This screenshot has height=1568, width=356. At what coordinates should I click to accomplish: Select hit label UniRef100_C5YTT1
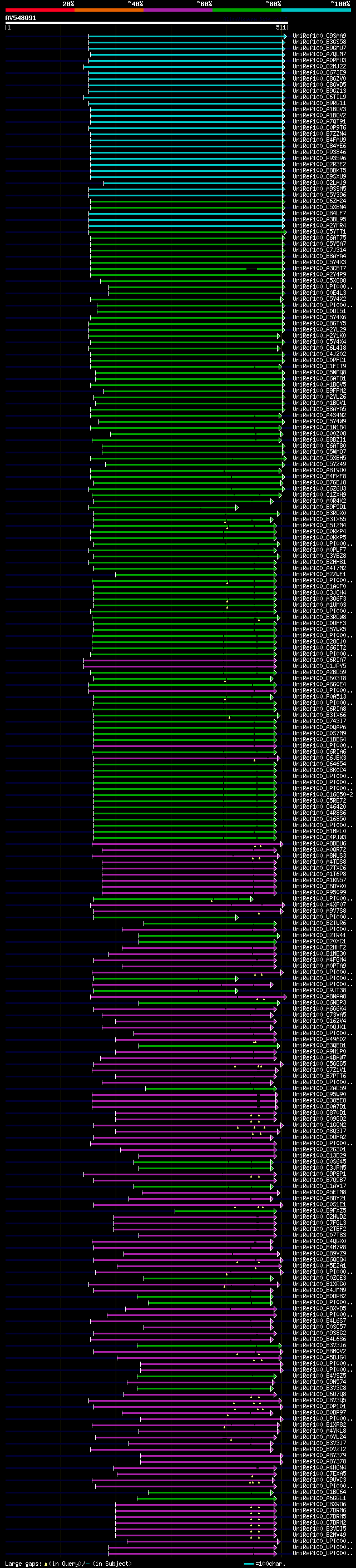(319, 231)
